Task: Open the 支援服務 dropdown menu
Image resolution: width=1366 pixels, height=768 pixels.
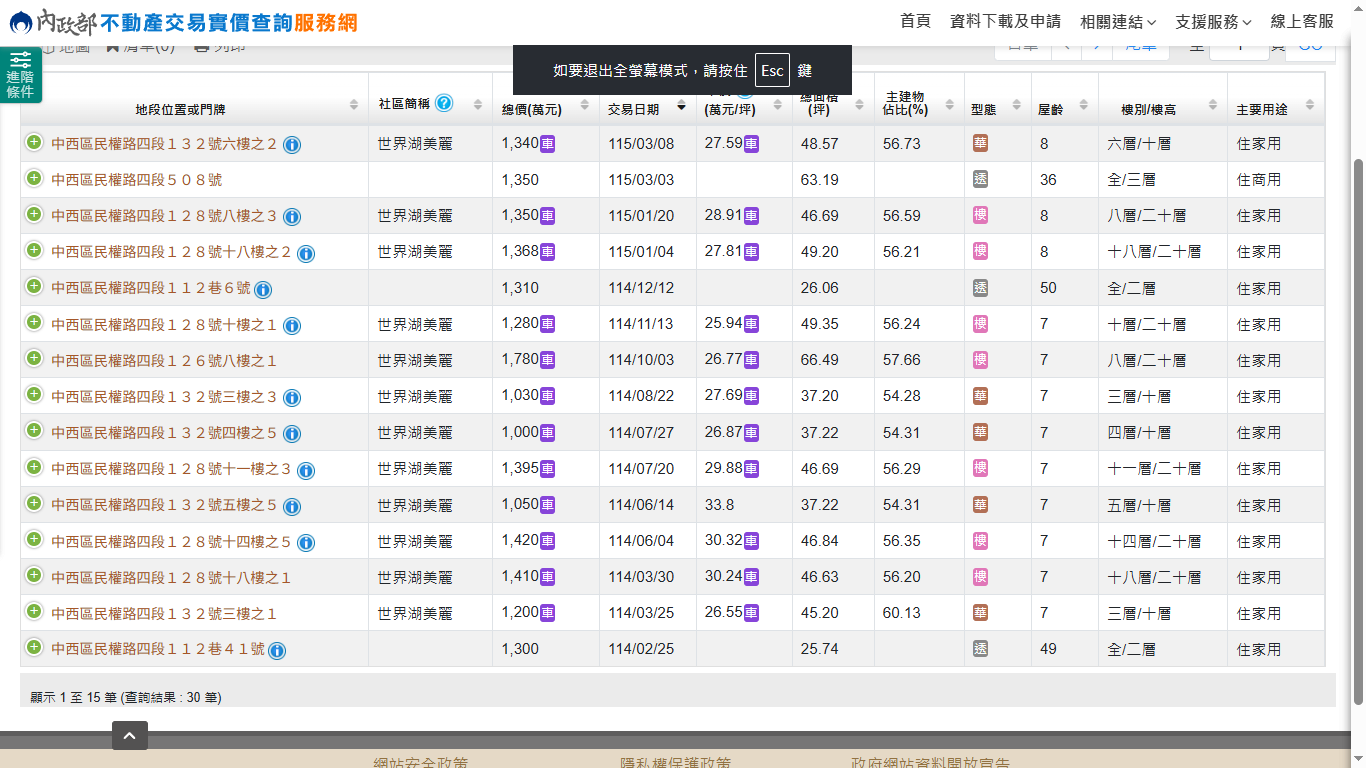Action: tap(1213, 22)
